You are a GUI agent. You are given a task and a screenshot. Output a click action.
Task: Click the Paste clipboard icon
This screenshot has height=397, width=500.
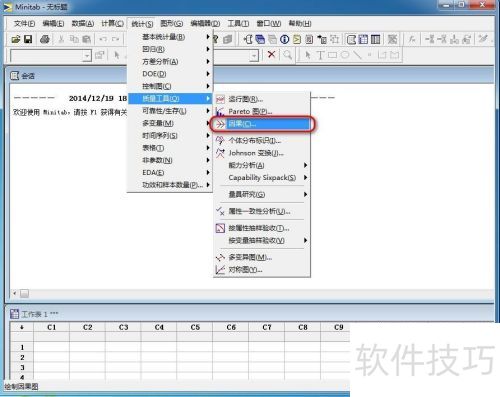click(86, 39)
